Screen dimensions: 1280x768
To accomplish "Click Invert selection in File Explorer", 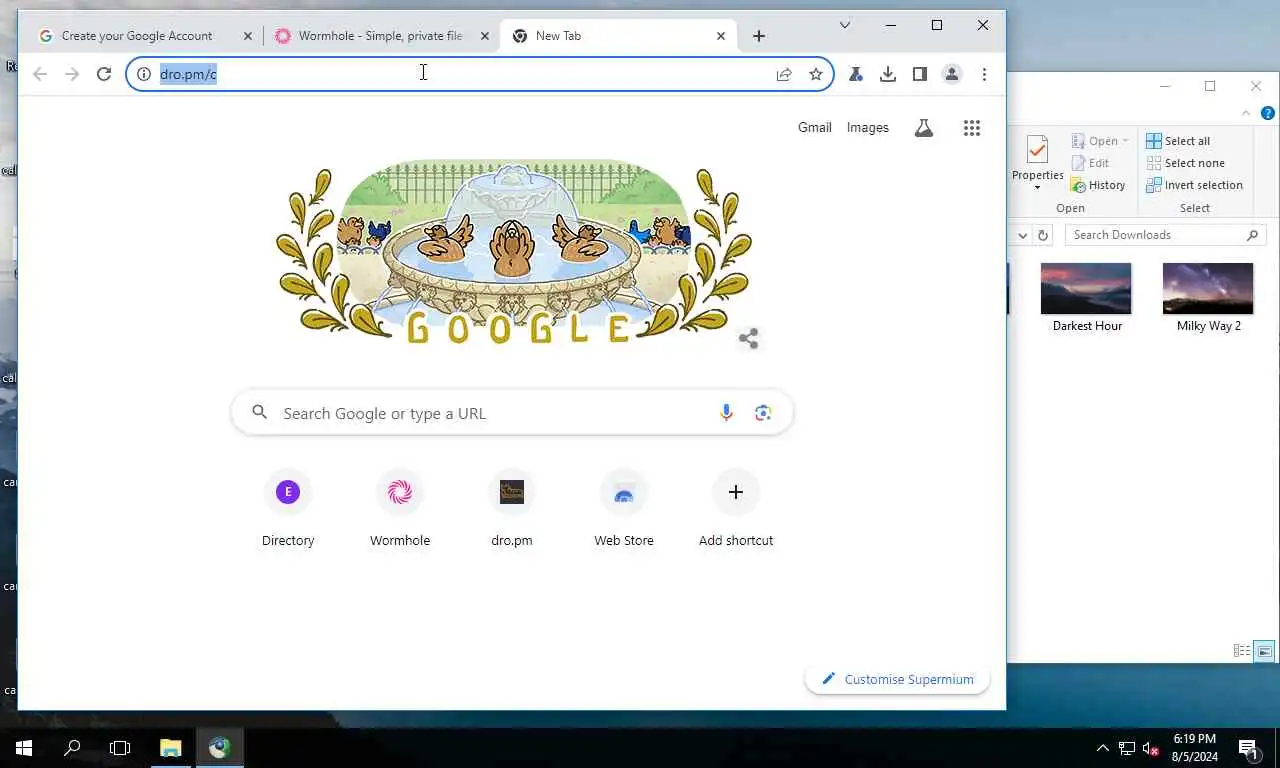I will (1194, 185).
